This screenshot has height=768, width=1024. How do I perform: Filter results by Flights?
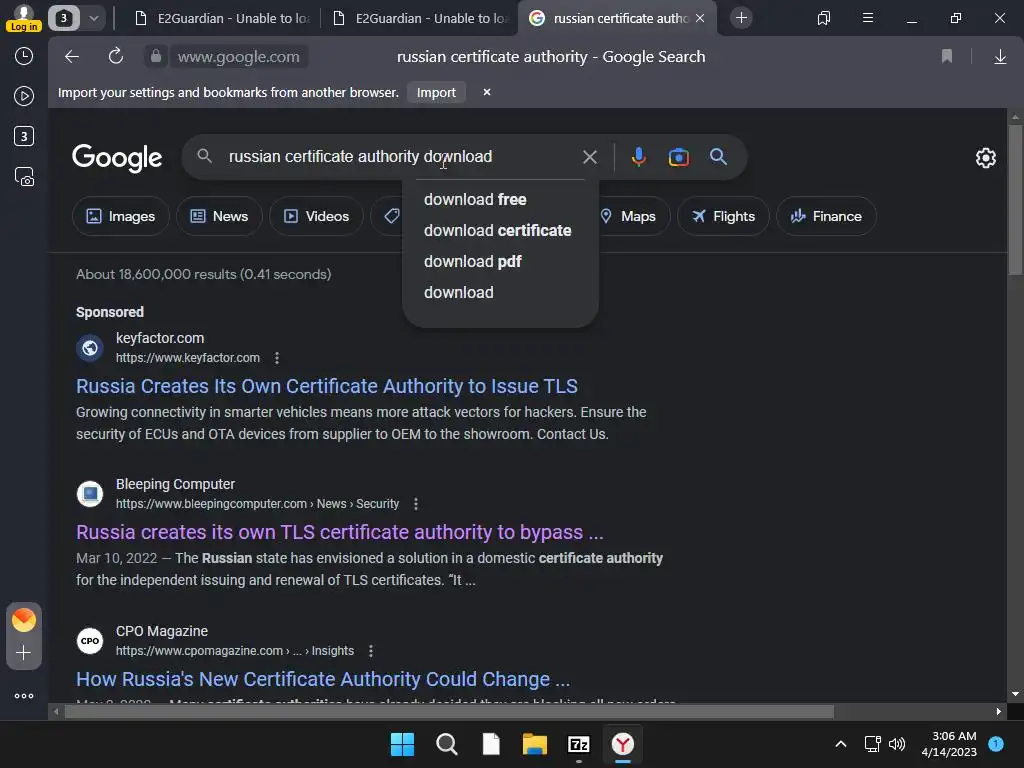click(x=723, y=216)
